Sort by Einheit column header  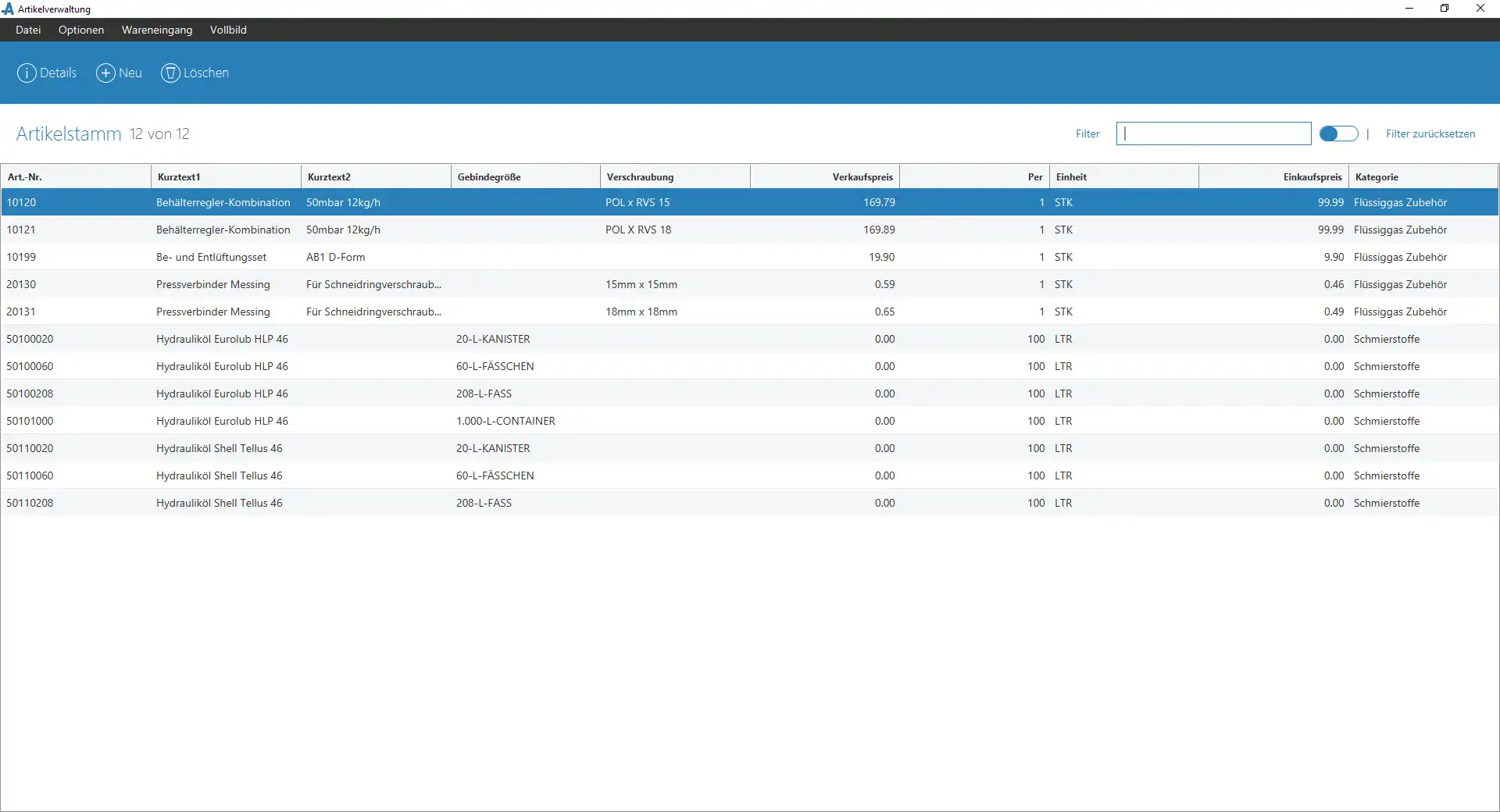click(1124, 176)
